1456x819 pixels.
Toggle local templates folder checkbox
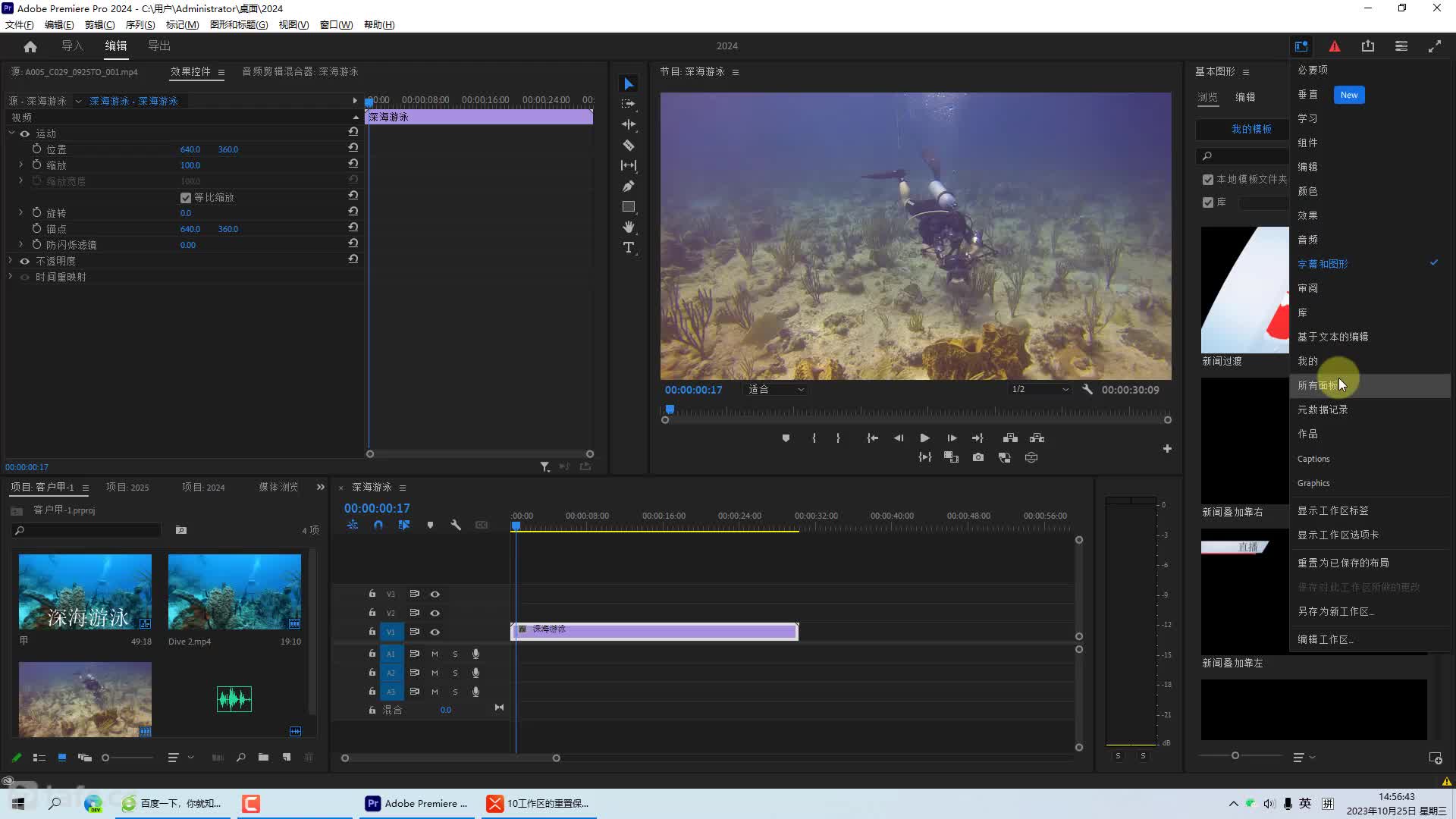point(1208,180)
